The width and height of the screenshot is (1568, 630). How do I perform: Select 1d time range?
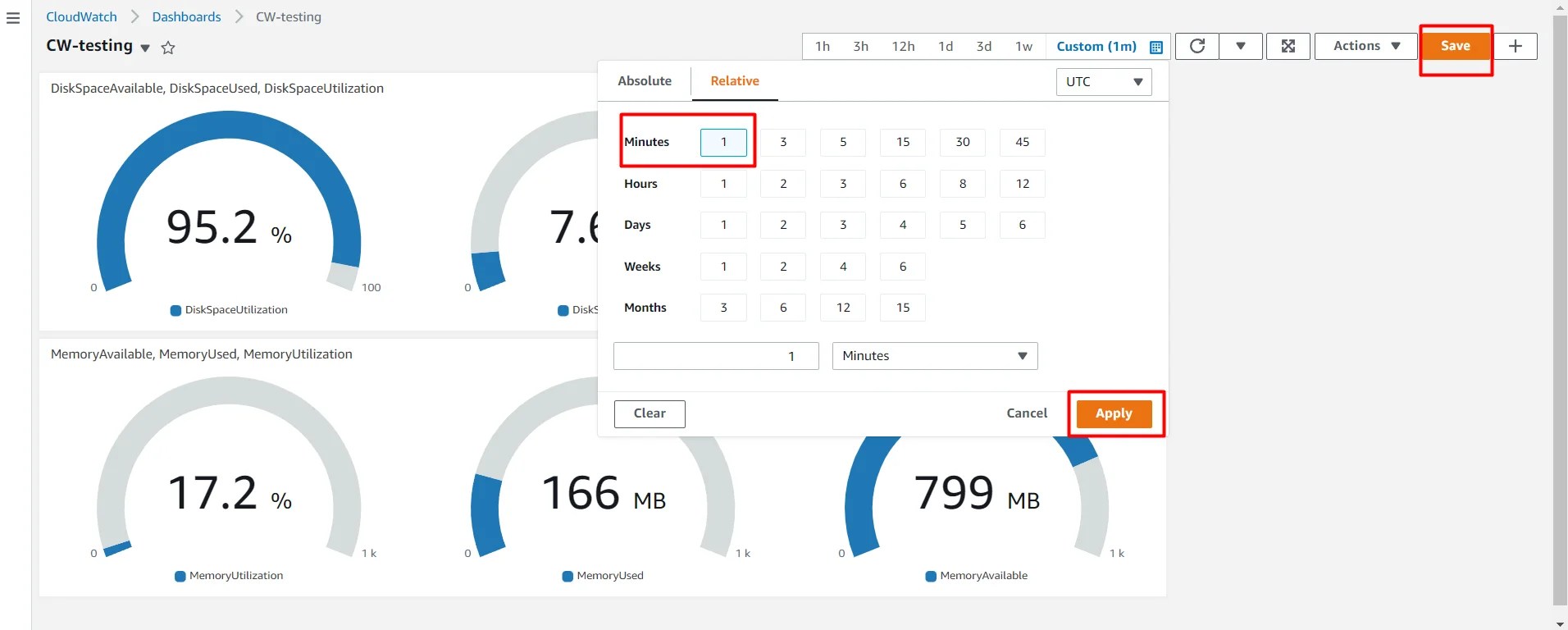pos(946,47)
